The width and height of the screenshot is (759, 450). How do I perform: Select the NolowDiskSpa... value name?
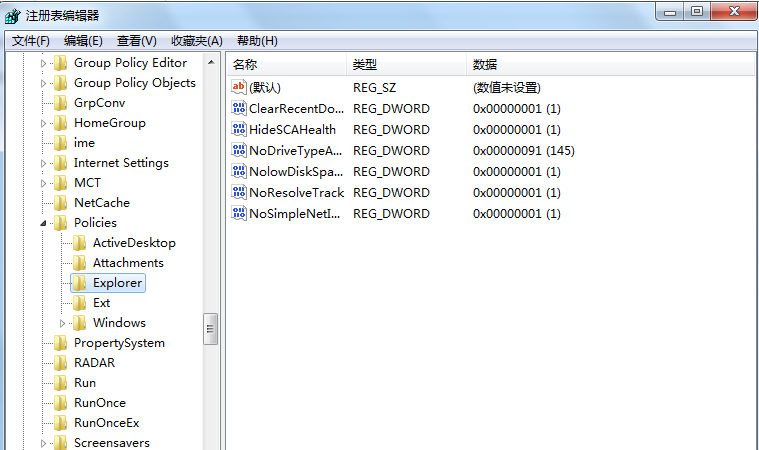click(296, 172)
